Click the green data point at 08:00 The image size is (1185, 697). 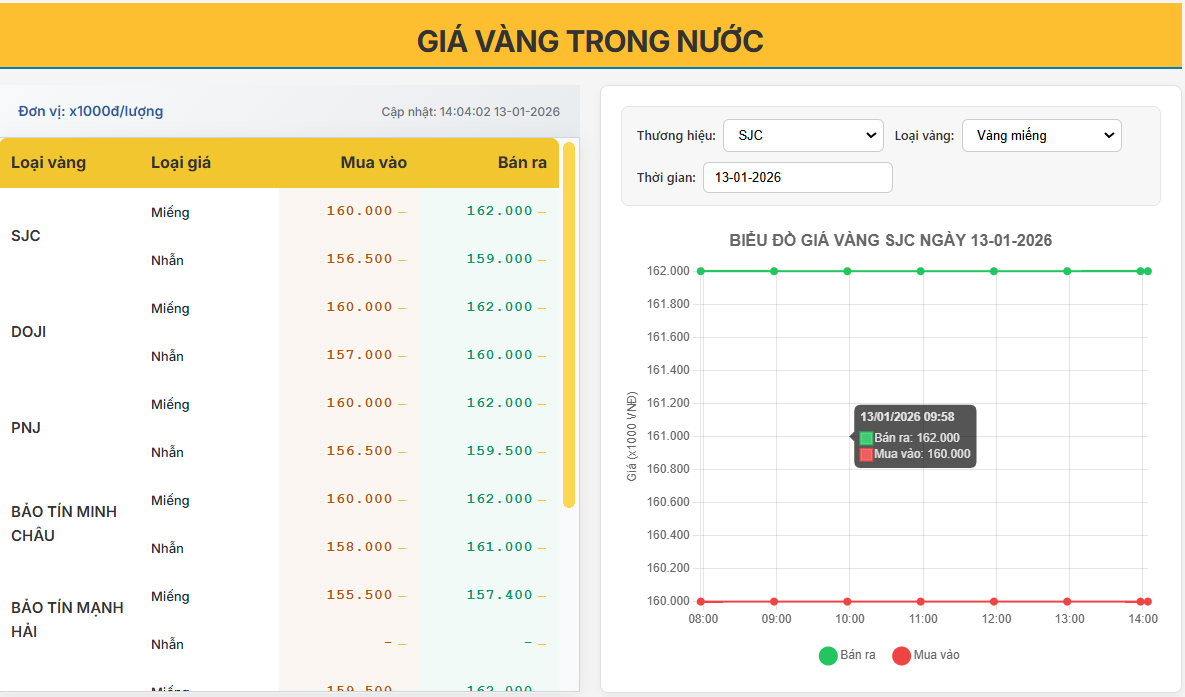pyautogui.click(x=701, y=270)
